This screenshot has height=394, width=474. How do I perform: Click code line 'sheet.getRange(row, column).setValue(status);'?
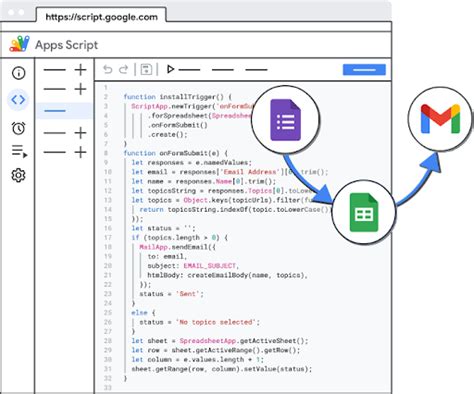click(222, 369)
